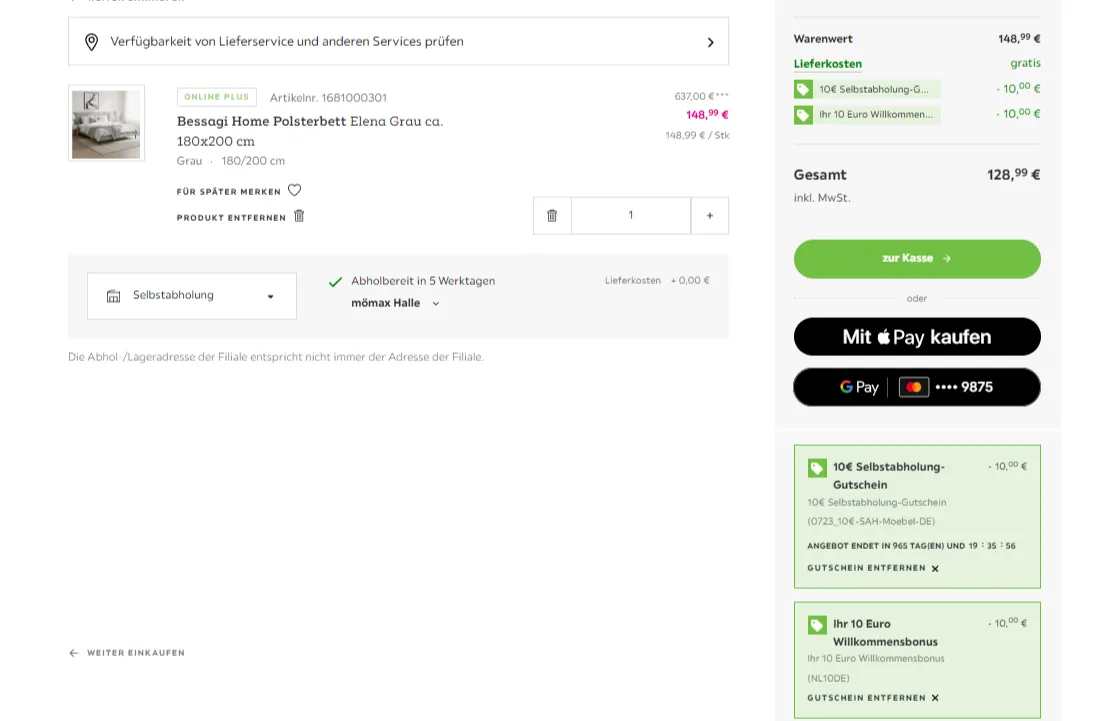
Task: Click Ihr 10 Euro Willkommen... coupon chip
Action: (x=868, y=115)
